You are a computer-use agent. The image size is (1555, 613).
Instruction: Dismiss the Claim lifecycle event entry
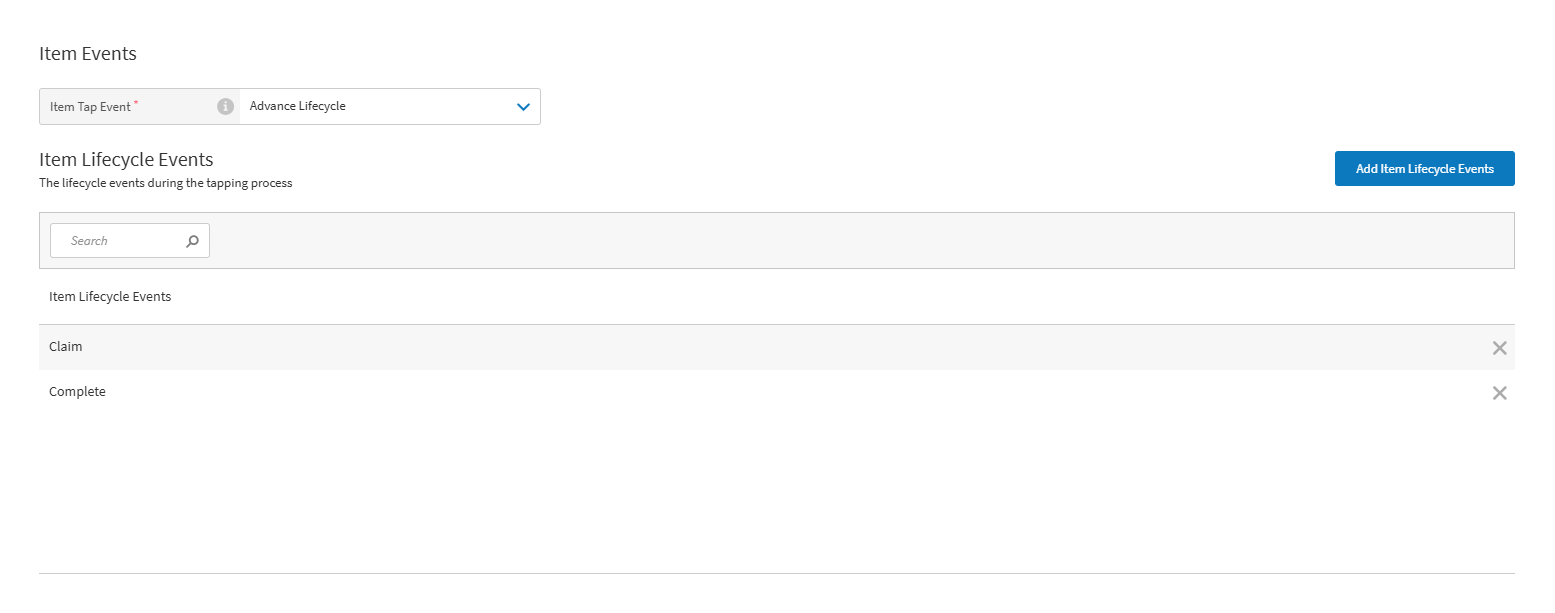coord(1499,347)
